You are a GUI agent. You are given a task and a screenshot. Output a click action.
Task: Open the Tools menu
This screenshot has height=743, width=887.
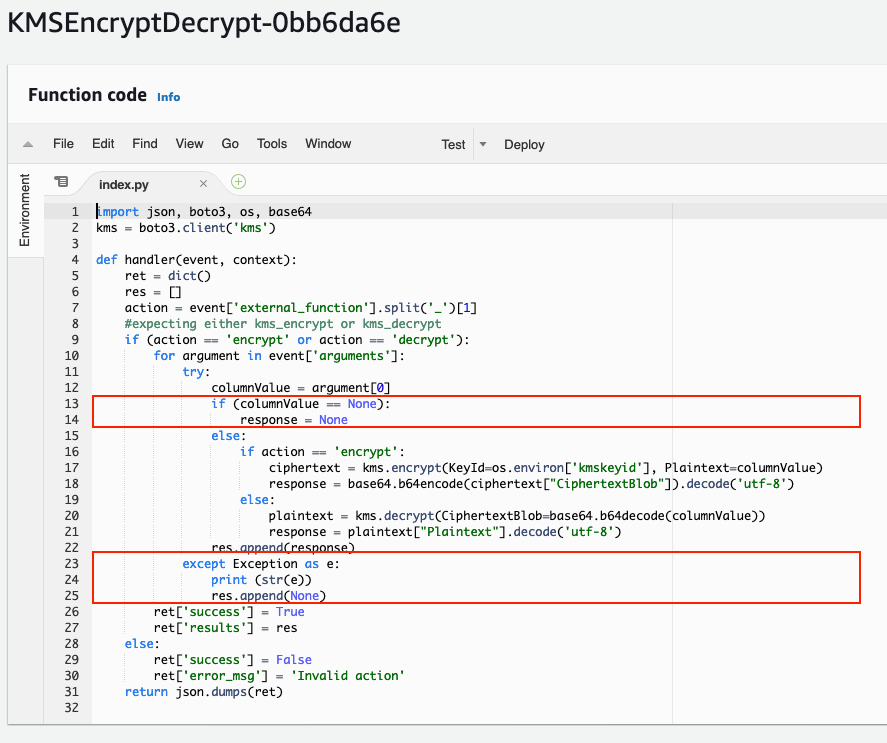tap(272, 144)
